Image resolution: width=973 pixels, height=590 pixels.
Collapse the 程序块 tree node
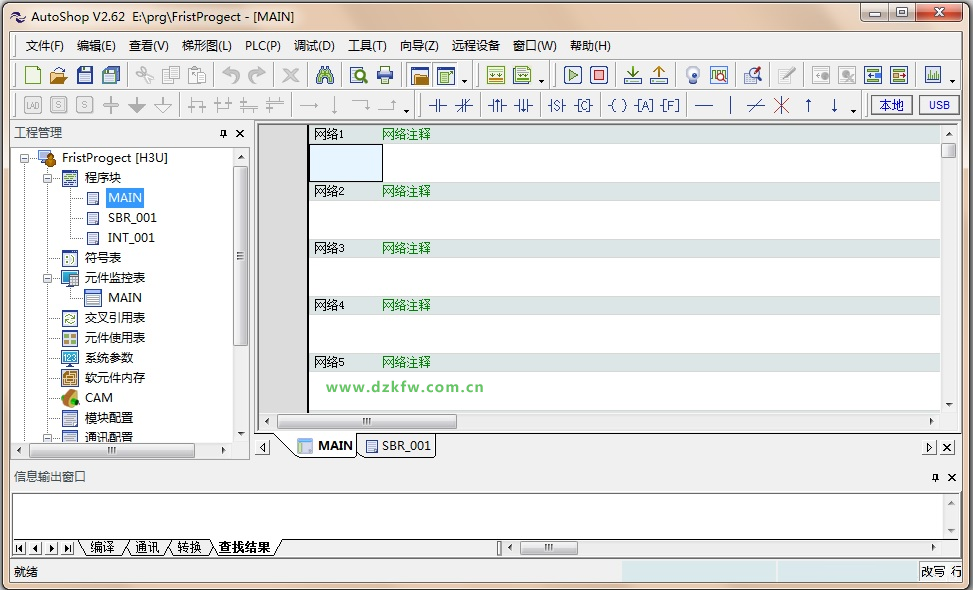coord(48,177)
